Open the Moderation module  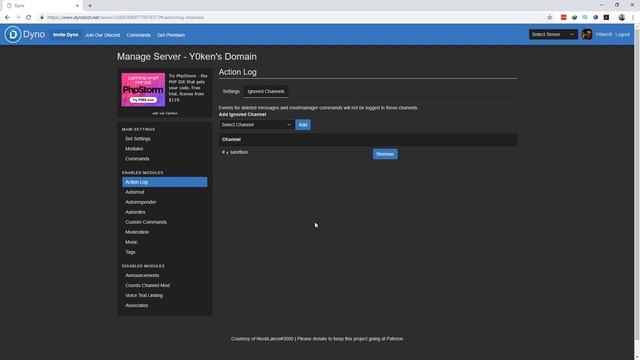pyautogui.click(x=164, y=232)
